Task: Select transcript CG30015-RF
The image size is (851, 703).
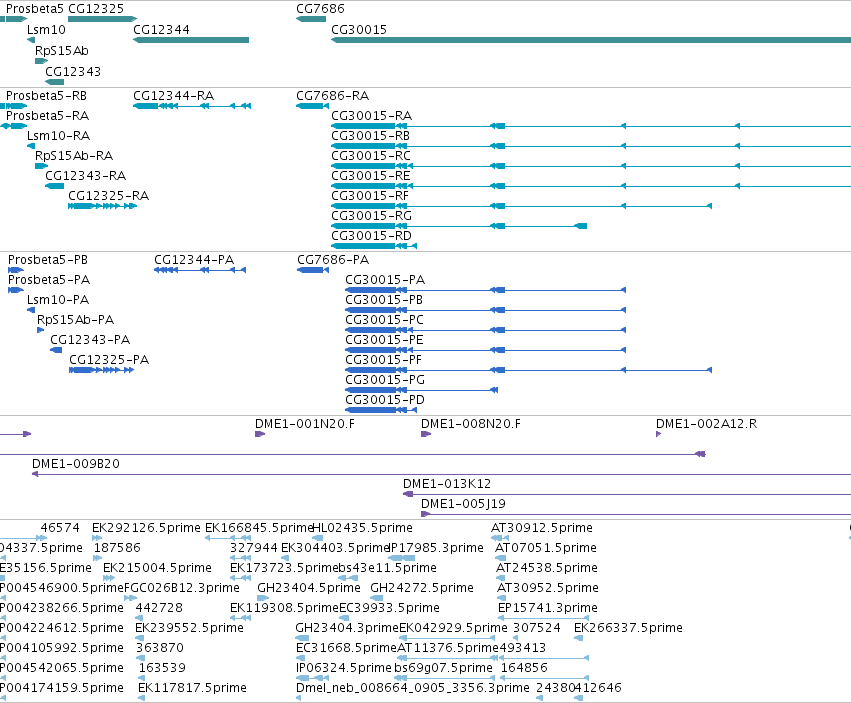Action: point(370,196)
